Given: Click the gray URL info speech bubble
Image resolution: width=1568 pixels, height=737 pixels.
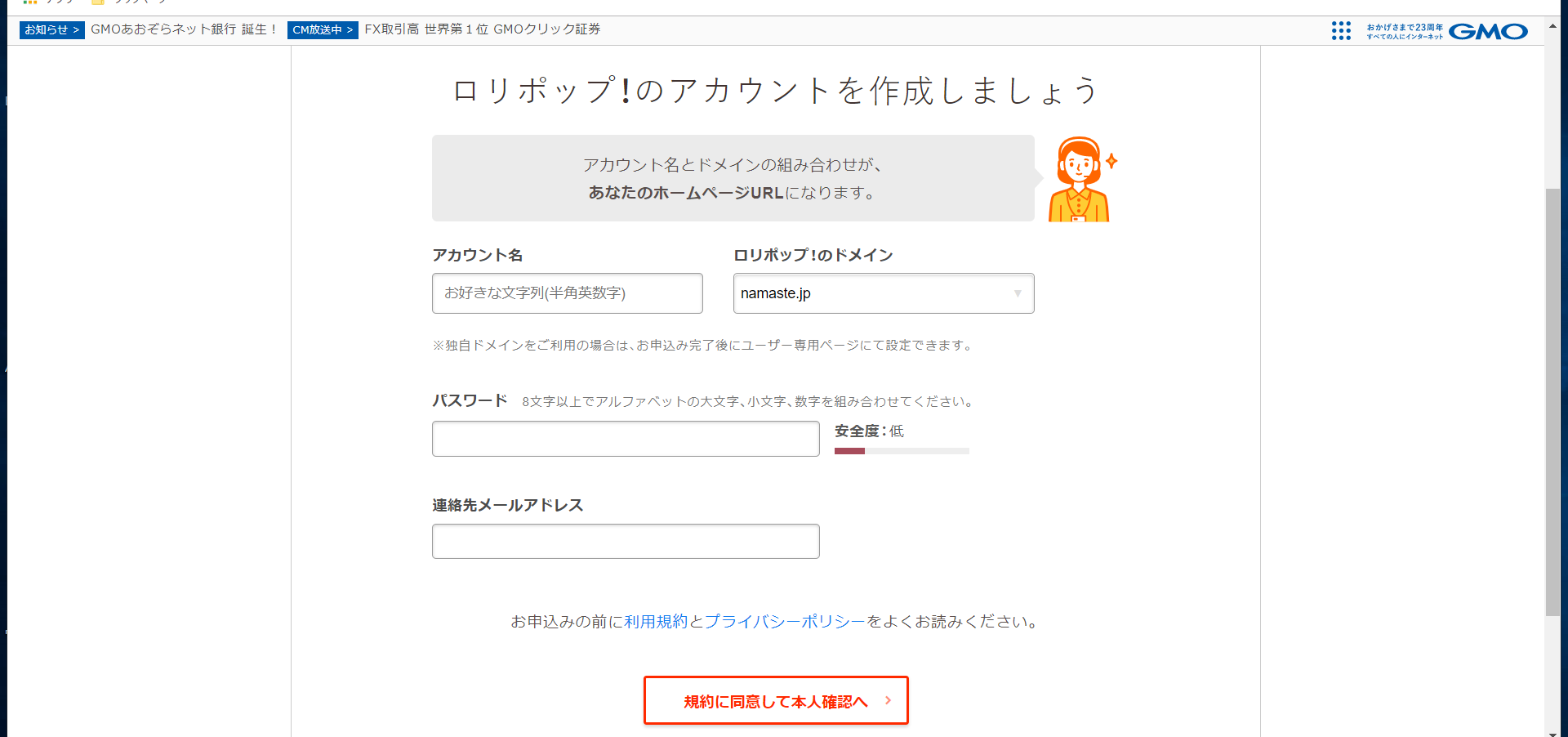Looking at the screenshot, I should click(733, 178).
